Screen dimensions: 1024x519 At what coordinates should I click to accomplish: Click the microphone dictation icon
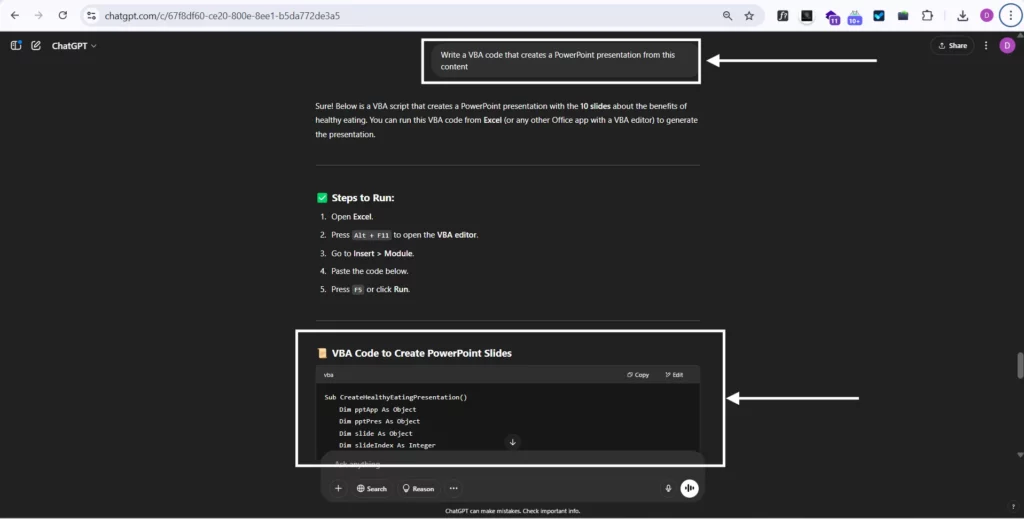tap(668, 489)
